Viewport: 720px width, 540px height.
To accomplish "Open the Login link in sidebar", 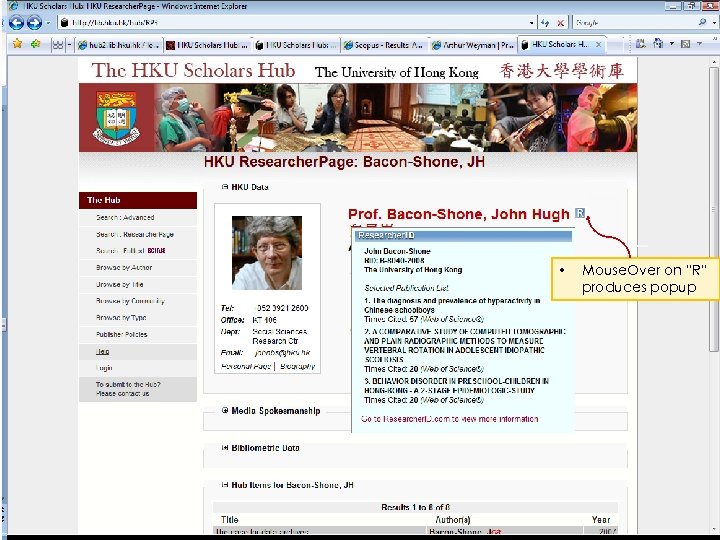I will (104, 368).
